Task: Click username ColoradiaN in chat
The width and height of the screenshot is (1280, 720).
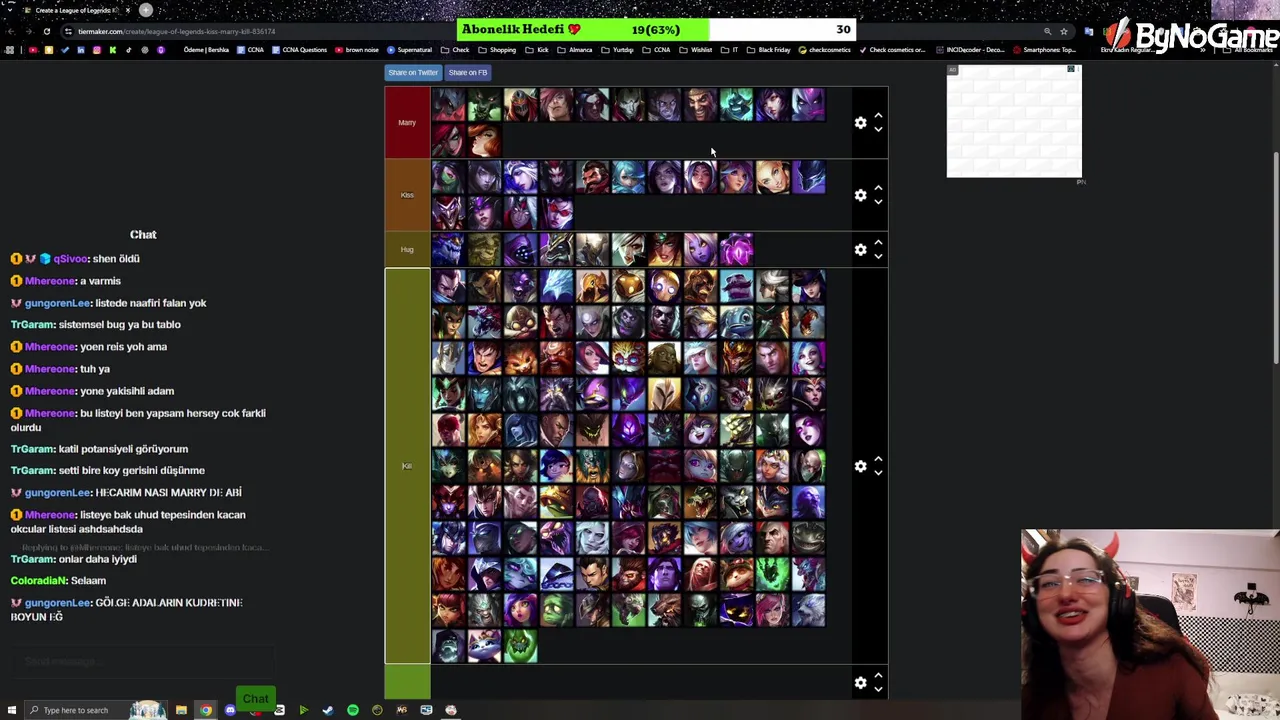Action: (39, 581)
